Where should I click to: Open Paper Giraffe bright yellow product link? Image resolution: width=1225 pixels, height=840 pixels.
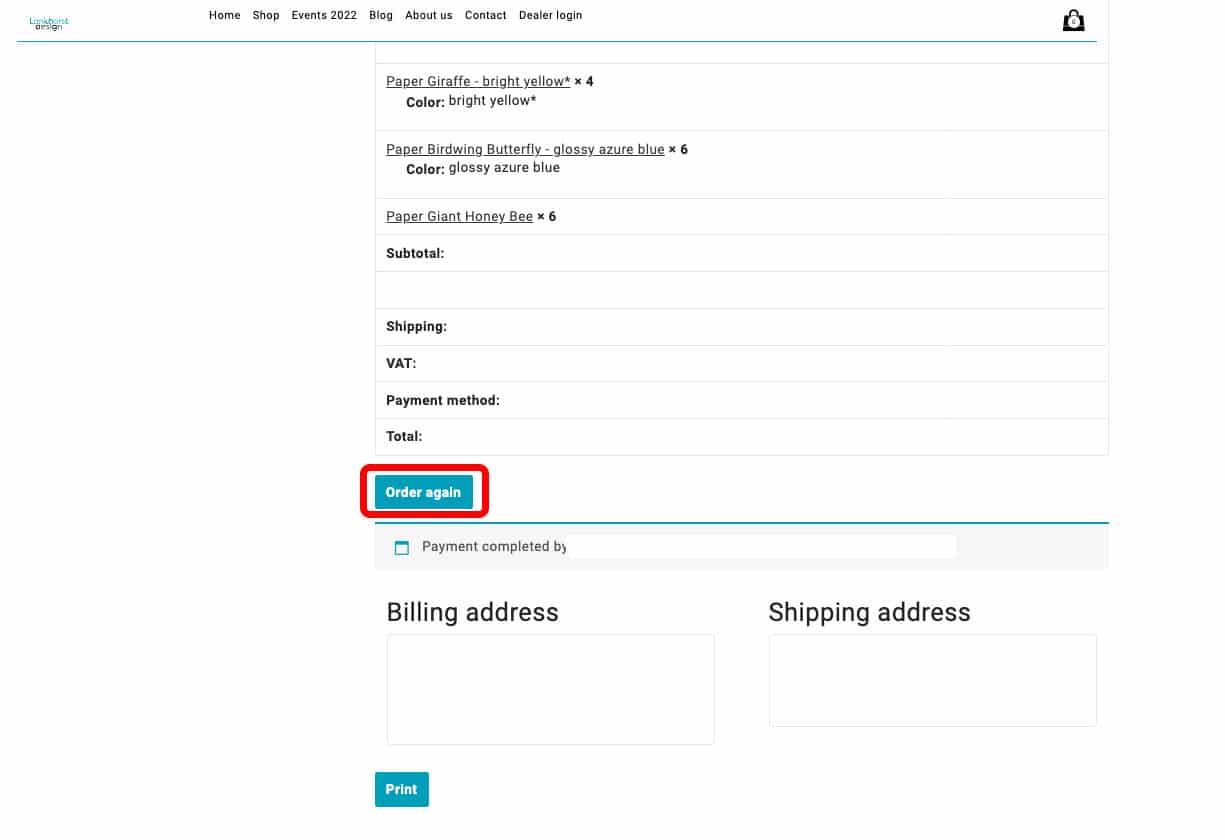478,82
